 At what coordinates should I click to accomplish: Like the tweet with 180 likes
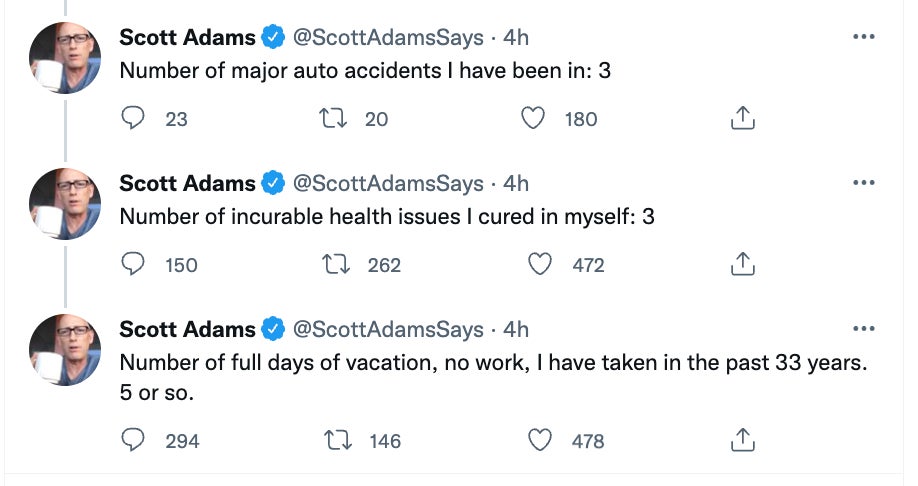click(x=534, y=119)
